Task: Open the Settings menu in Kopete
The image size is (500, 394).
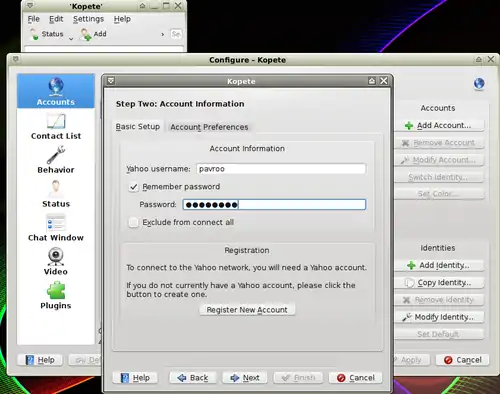Action: (88, 19)
